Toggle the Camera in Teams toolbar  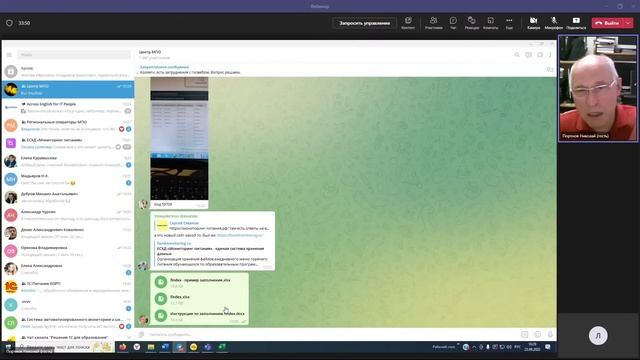point(533,23)
